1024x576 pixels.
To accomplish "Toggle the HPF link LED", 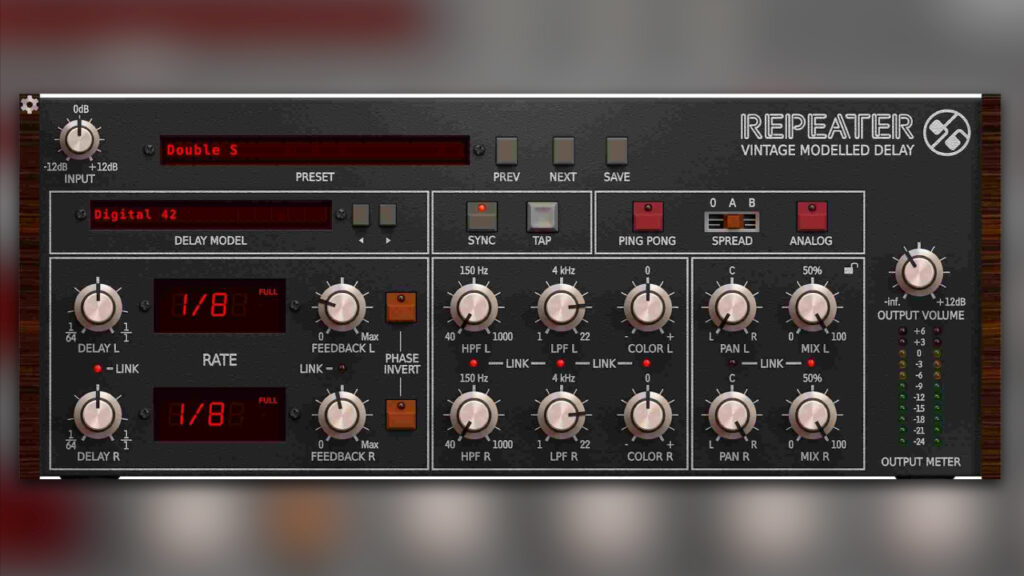I will point(473,363).
